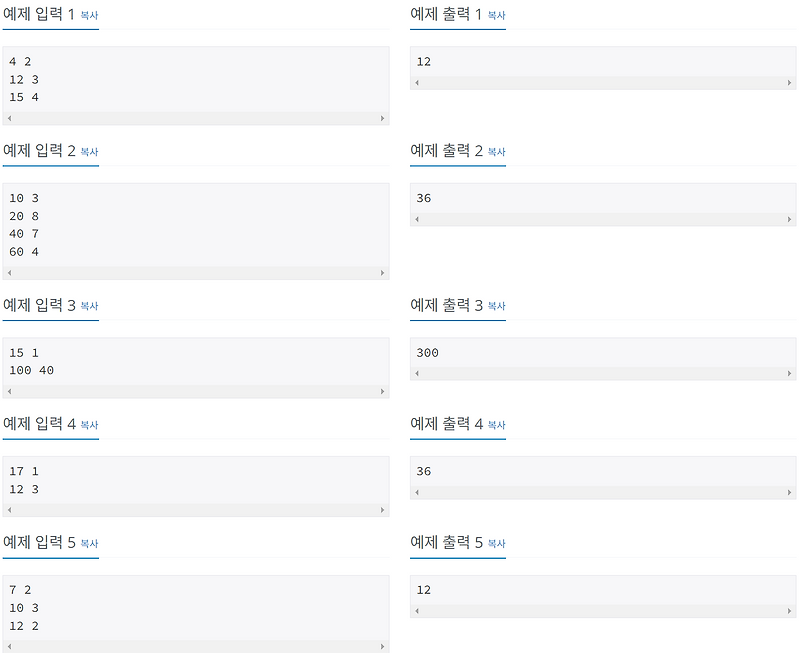Click 복사 beside 예제 입력 5

[88, 543]
